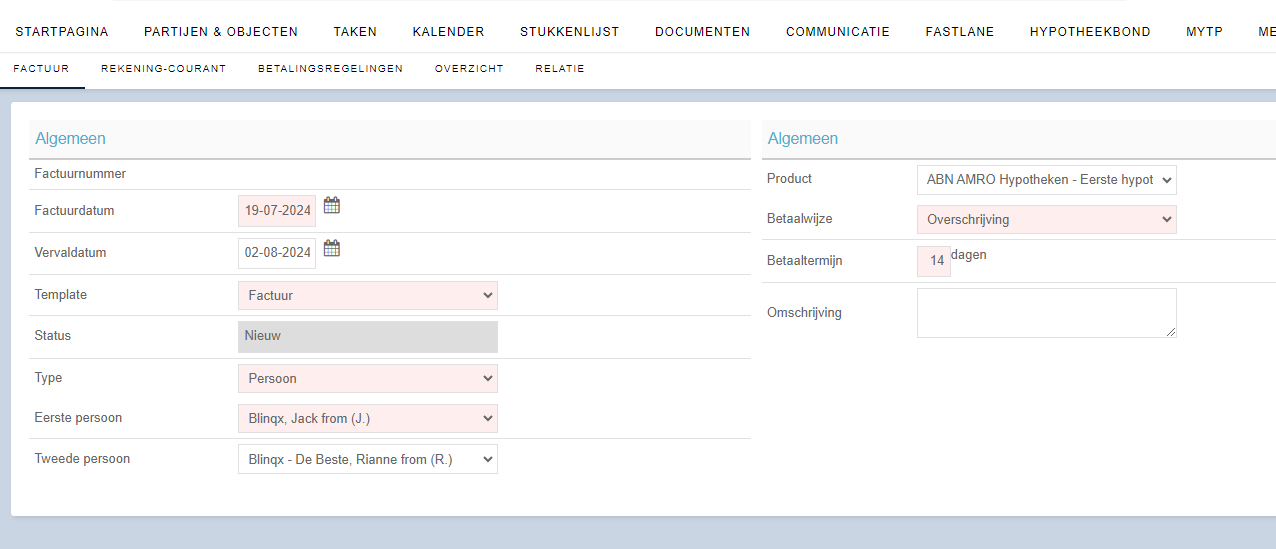Select the Factuur tab
1276x549 pixels.
[42, 69]
